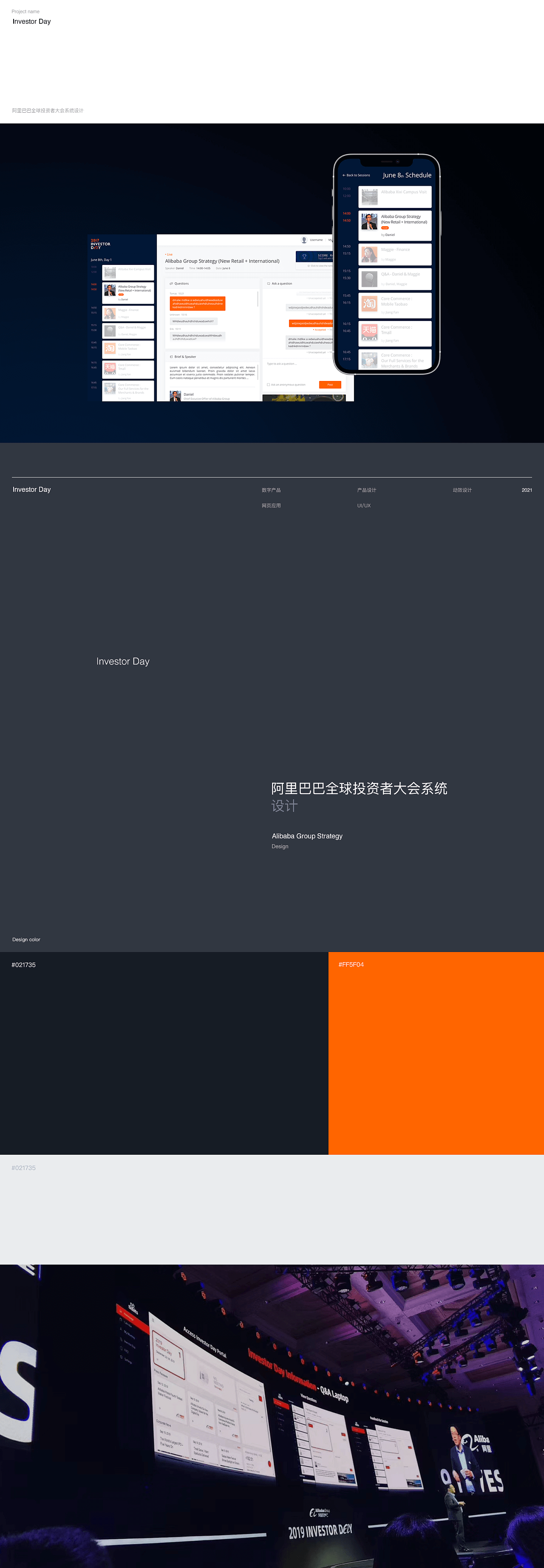
Task: Click the 阿里巴巴全球投资者大会系统设计 subtitle near the top
Action: click(x=48, y=111)
